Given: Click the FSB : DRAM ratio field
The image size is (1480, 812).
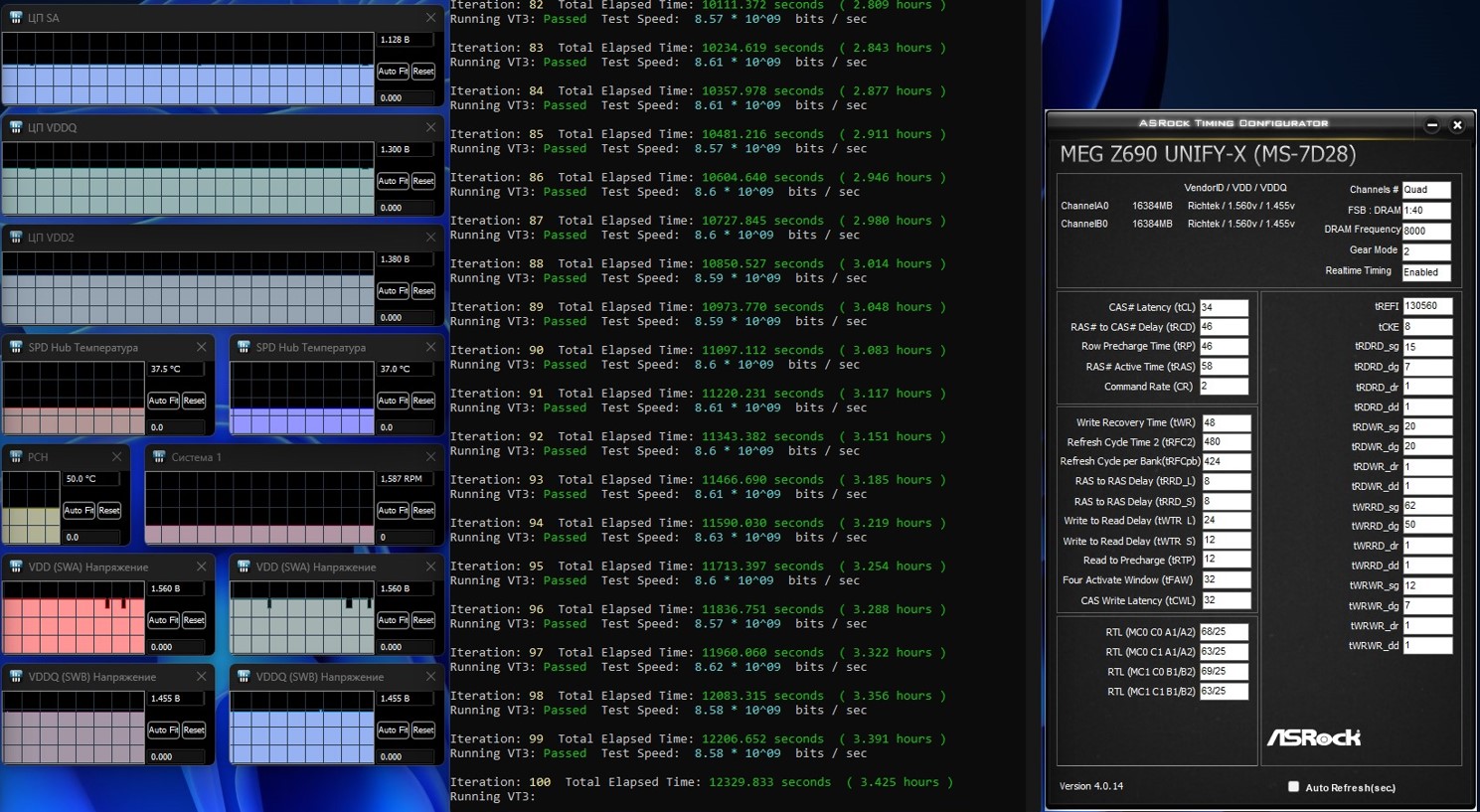Looking at the screenshot, I should tap(1426, 211).
